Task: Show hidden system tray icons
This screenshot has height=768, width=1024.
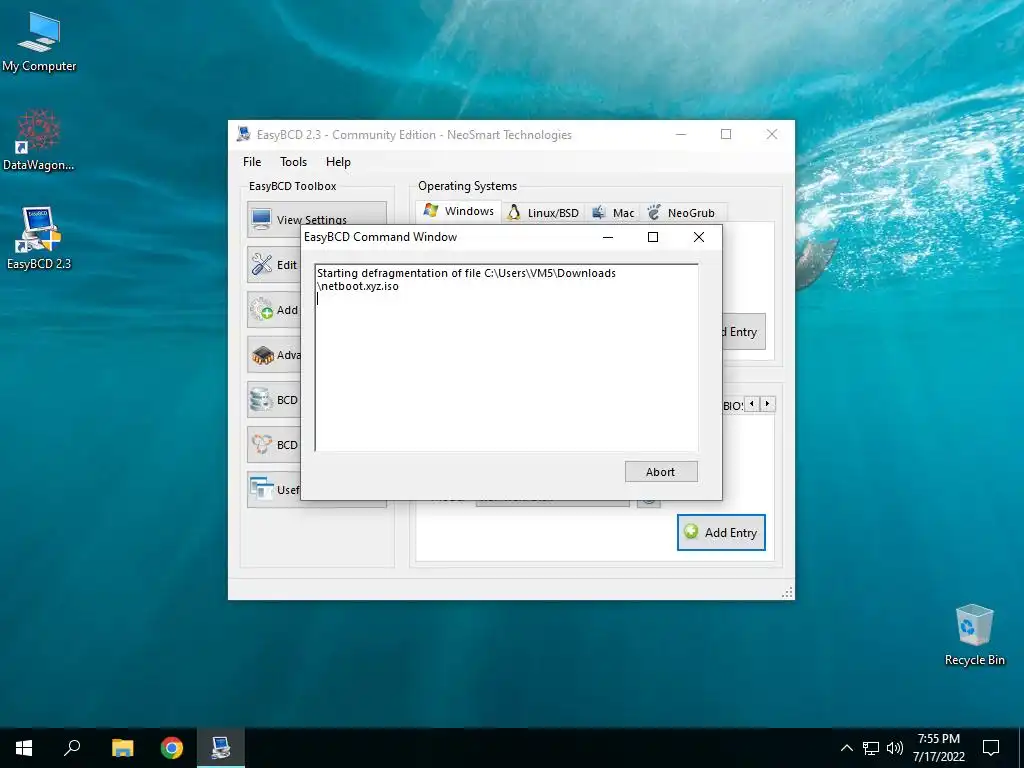Action: coord(846,748)
